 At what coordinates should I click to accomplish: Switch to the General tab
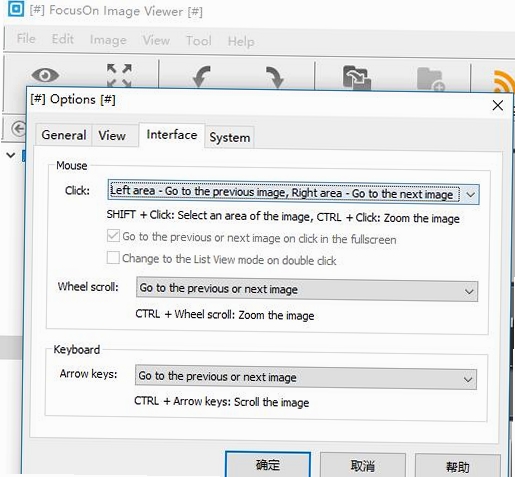[64, 135]
